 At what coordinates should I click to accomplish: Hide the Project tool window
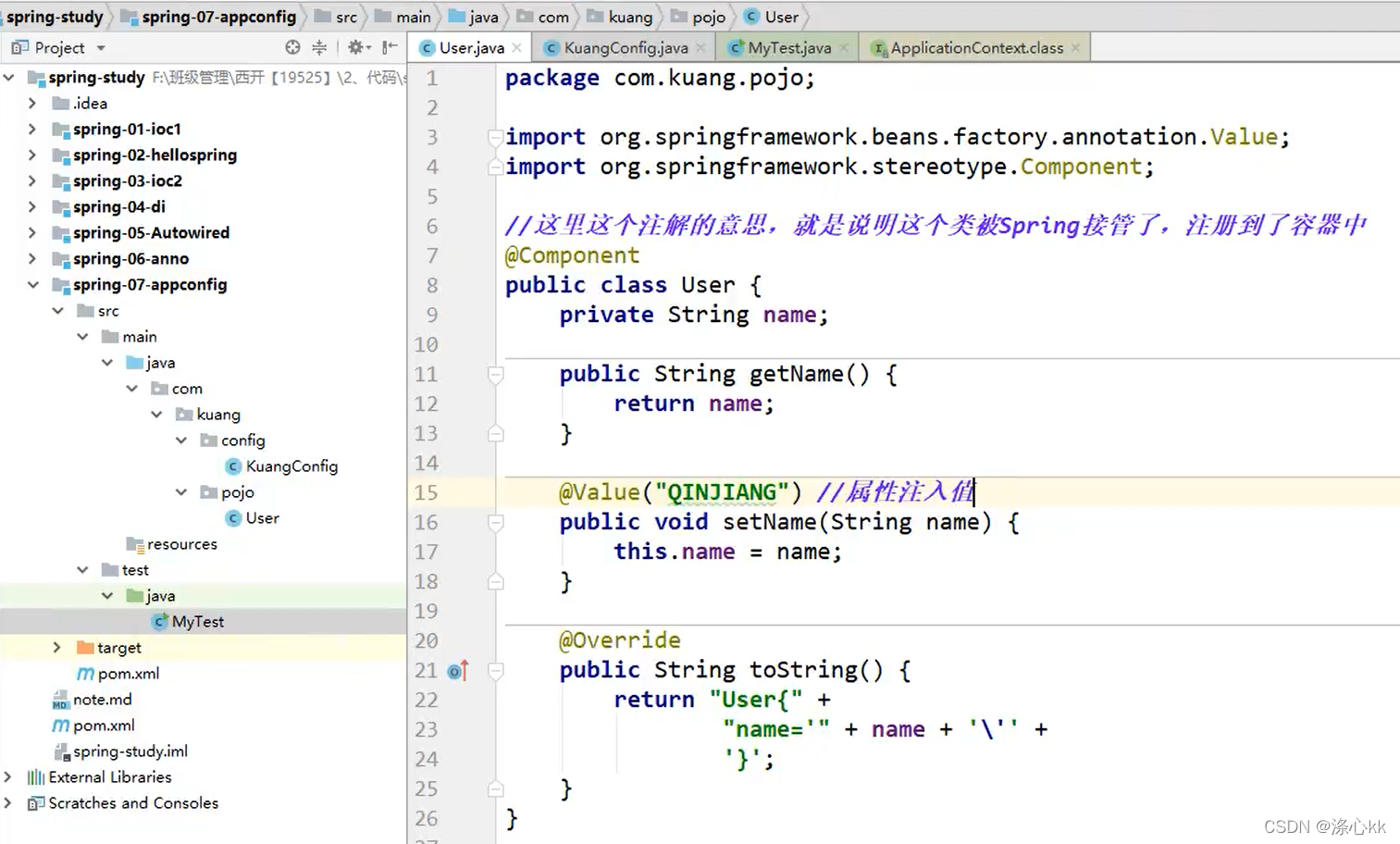pos(390,47)
